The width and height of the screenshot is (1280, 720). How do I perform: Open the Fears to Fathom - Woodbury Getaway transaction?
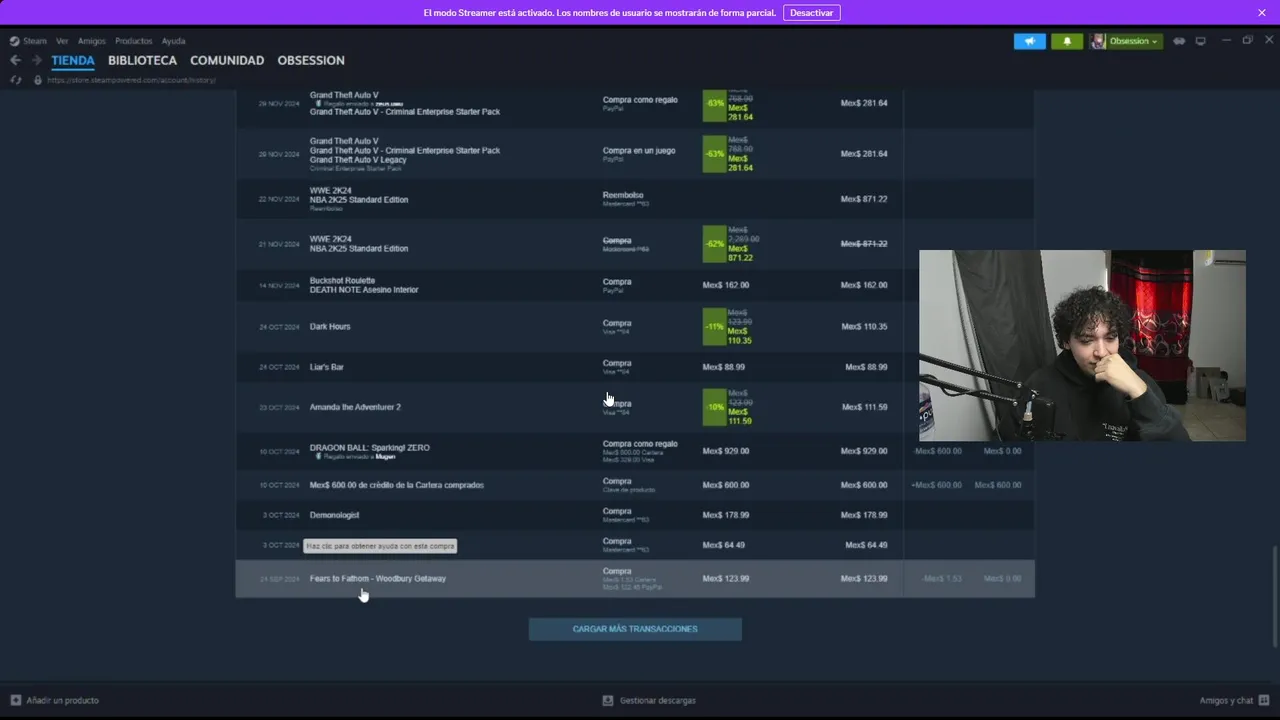(635, 579)
